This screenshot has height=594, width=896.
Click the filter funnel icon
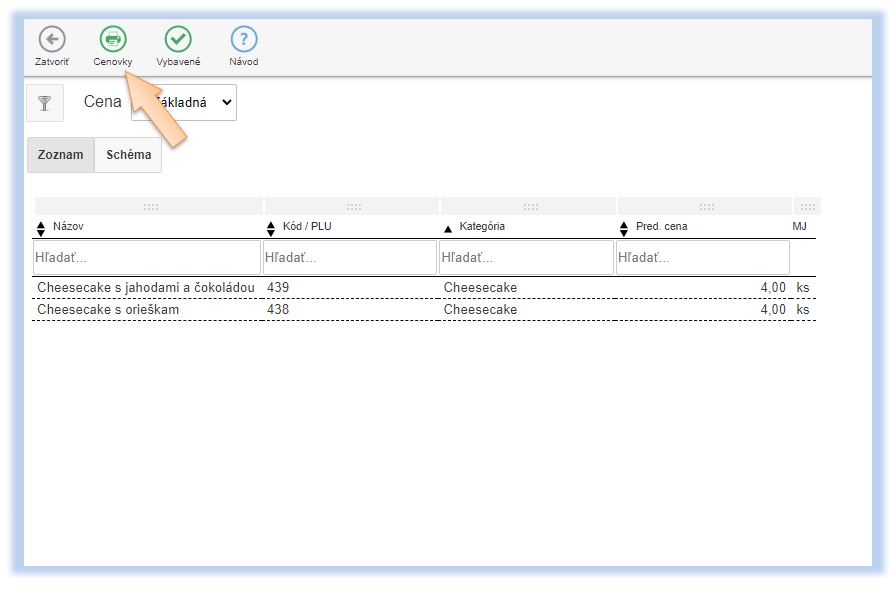[44, 103]
